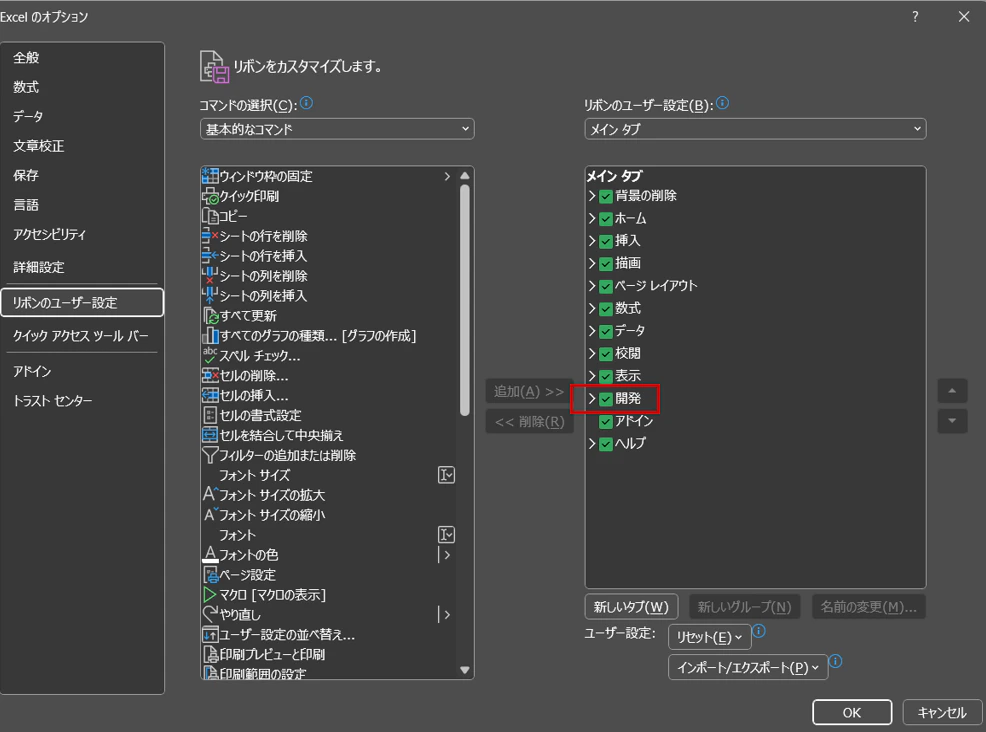The height and width of the screenshot is (732, 986).
Task: Click the すべてのグラフの種類 chart icon
Action: click(x=210, y=336)
